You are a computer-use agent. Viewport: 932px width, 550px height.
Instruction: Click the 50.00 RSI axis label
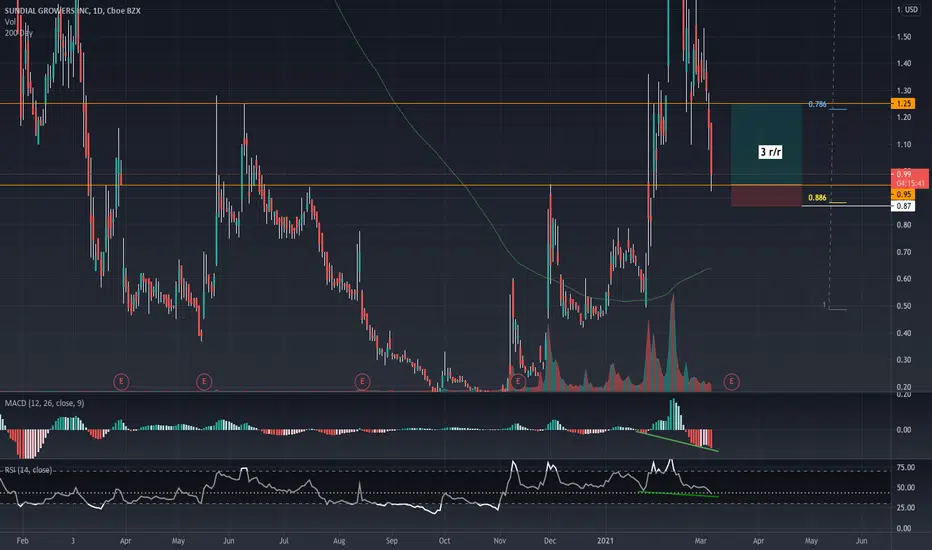[905, 488]
